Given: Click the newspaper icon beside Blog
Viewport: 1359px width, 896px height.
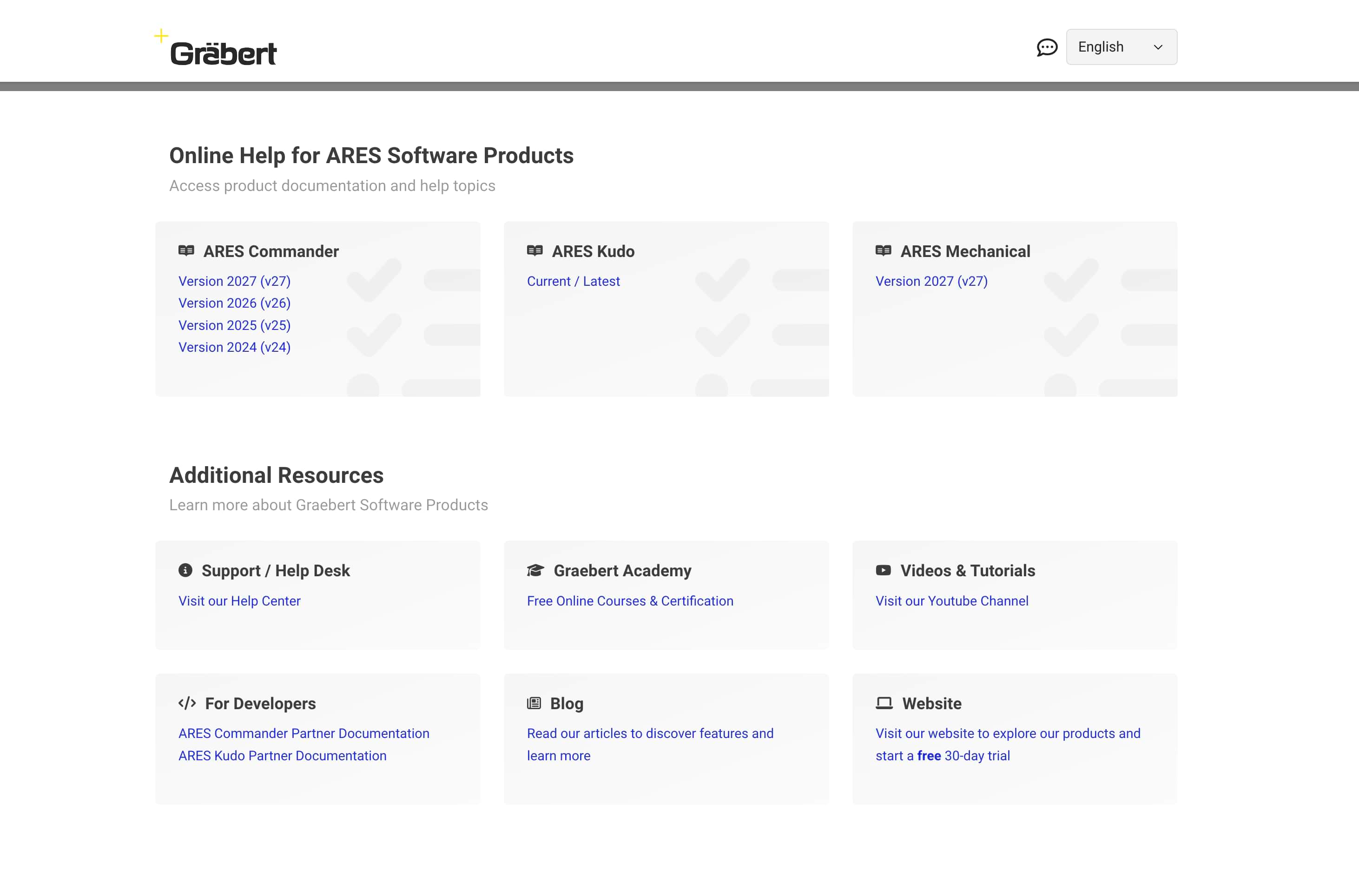Looking at the screenshot, I should [534, 703].
